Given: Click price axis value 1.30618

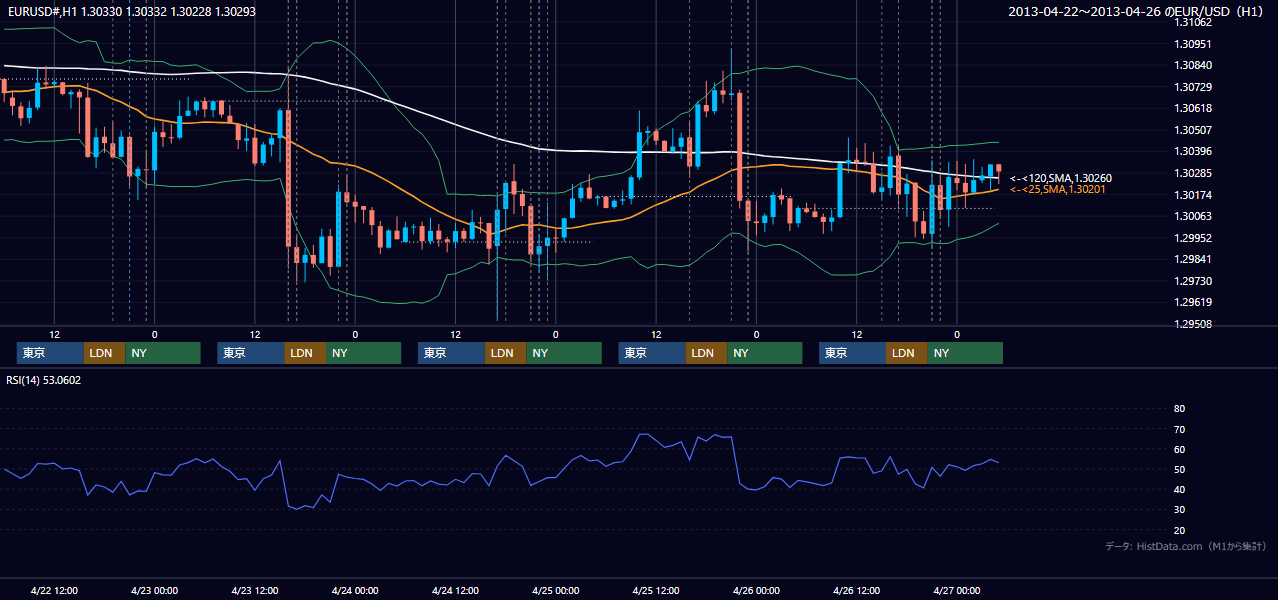Looking at the screenshot, I should [x=1193, y=108].
